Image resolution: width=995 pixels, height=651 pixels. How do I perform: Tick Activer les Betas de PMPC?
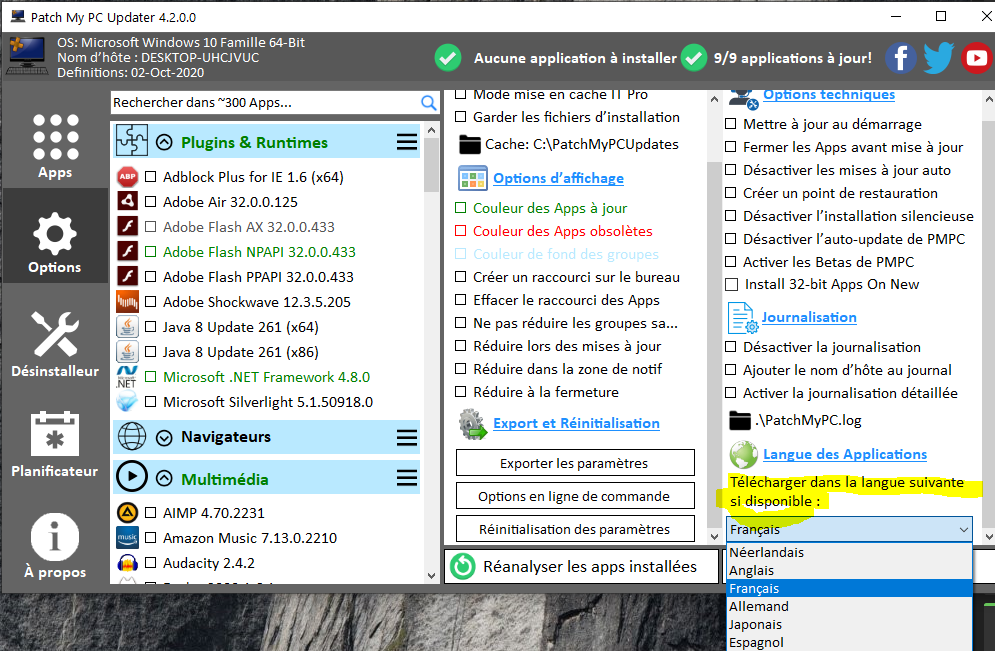(731, 261)
